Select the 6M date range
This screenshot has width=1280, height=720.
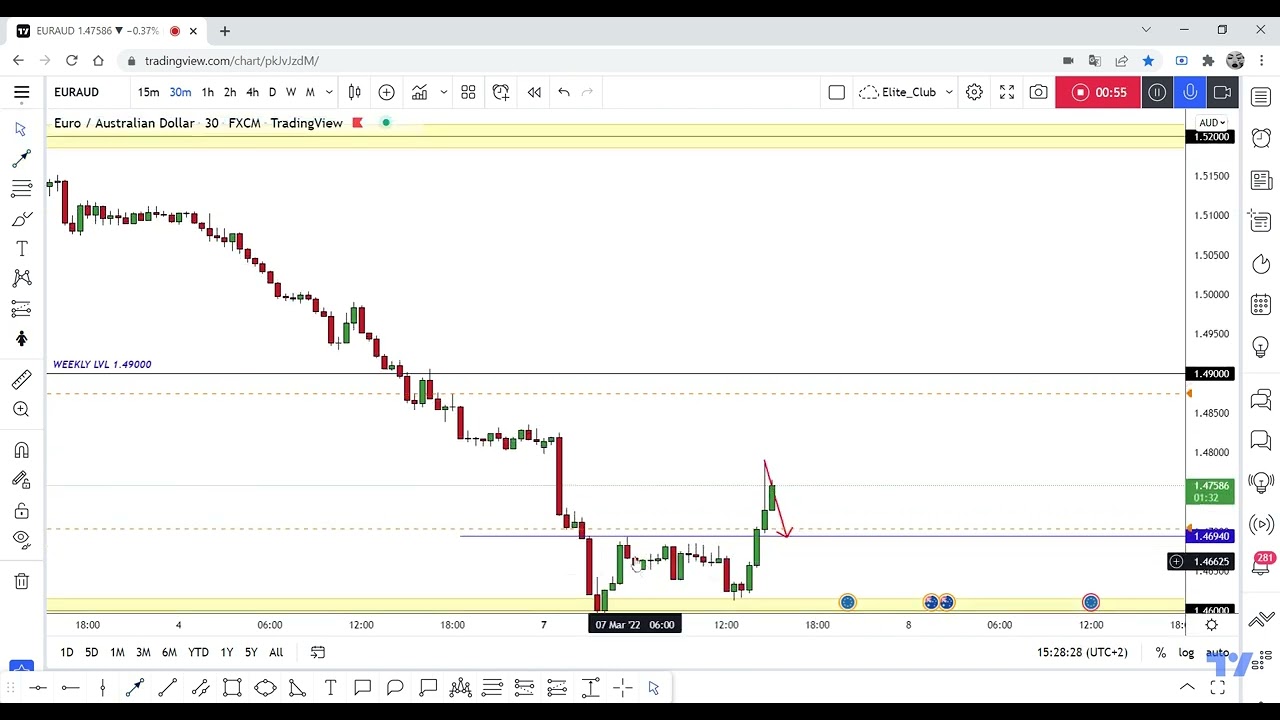click(x=169, y=652)
